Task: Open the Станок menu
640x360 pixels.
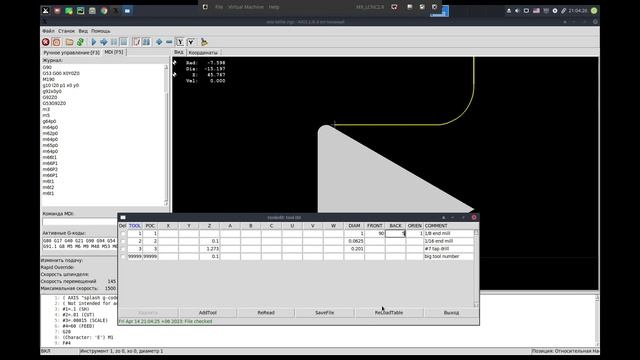Action: tap(66, 31)
